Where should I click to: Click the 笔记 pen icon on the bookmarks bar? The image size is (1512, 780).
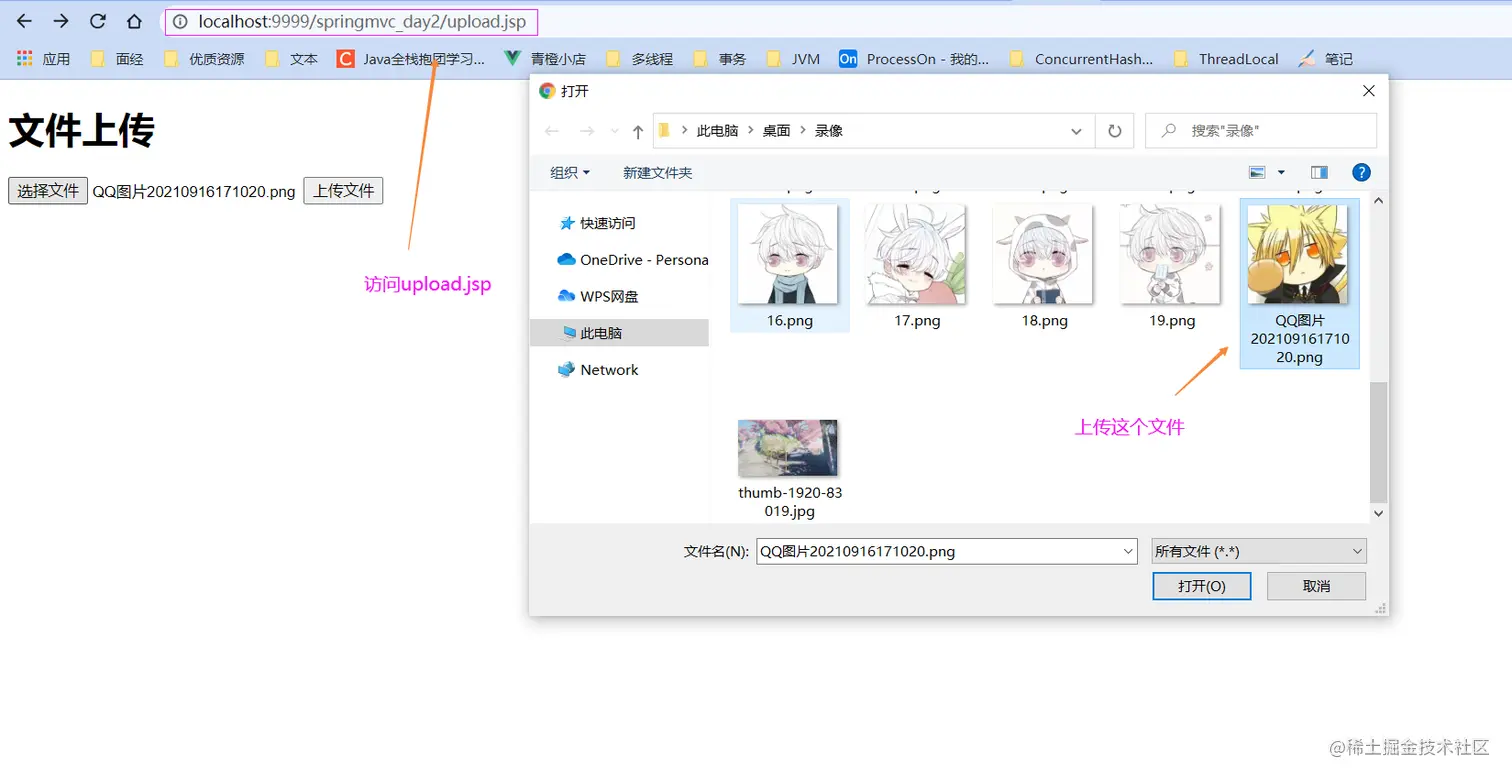tap(1307, 58)
